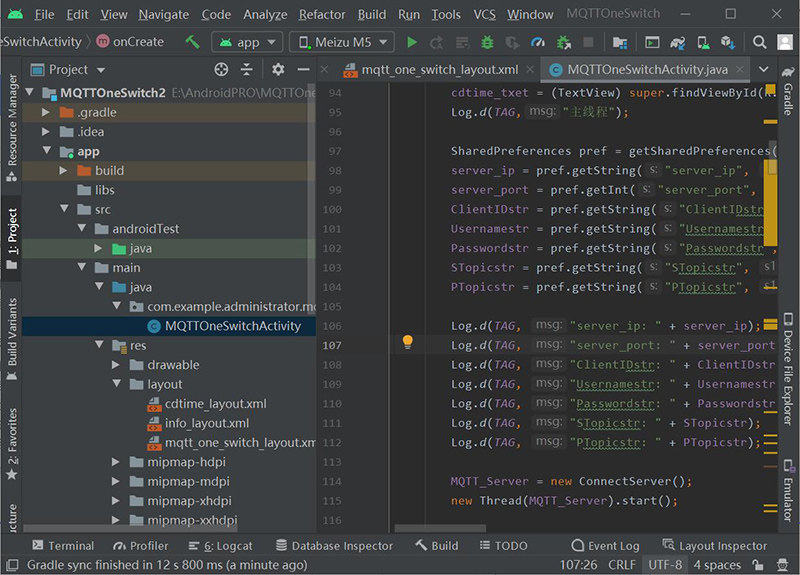Click the collapse all icon in Project panel

coord(246,69)
